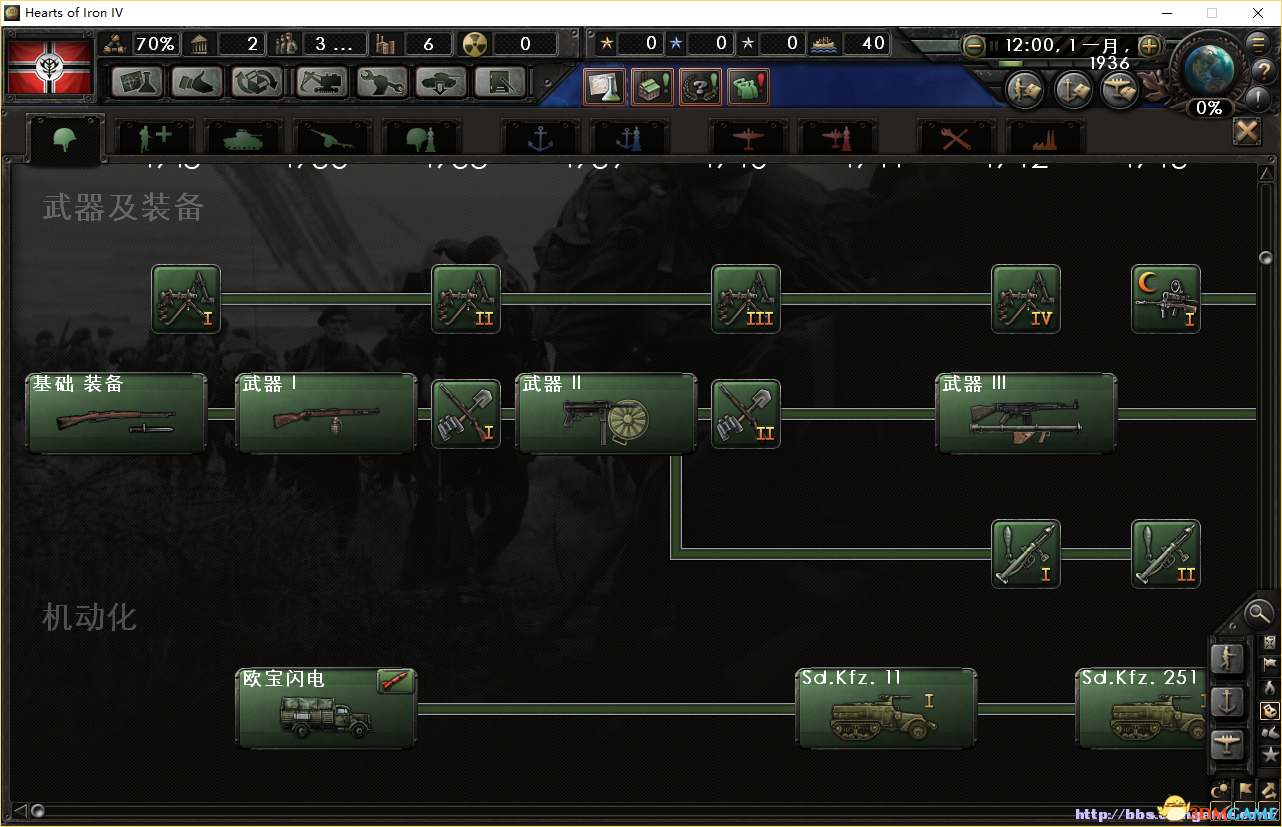Open the Research menu button
1282x827 pixels.
coord(137,82)
